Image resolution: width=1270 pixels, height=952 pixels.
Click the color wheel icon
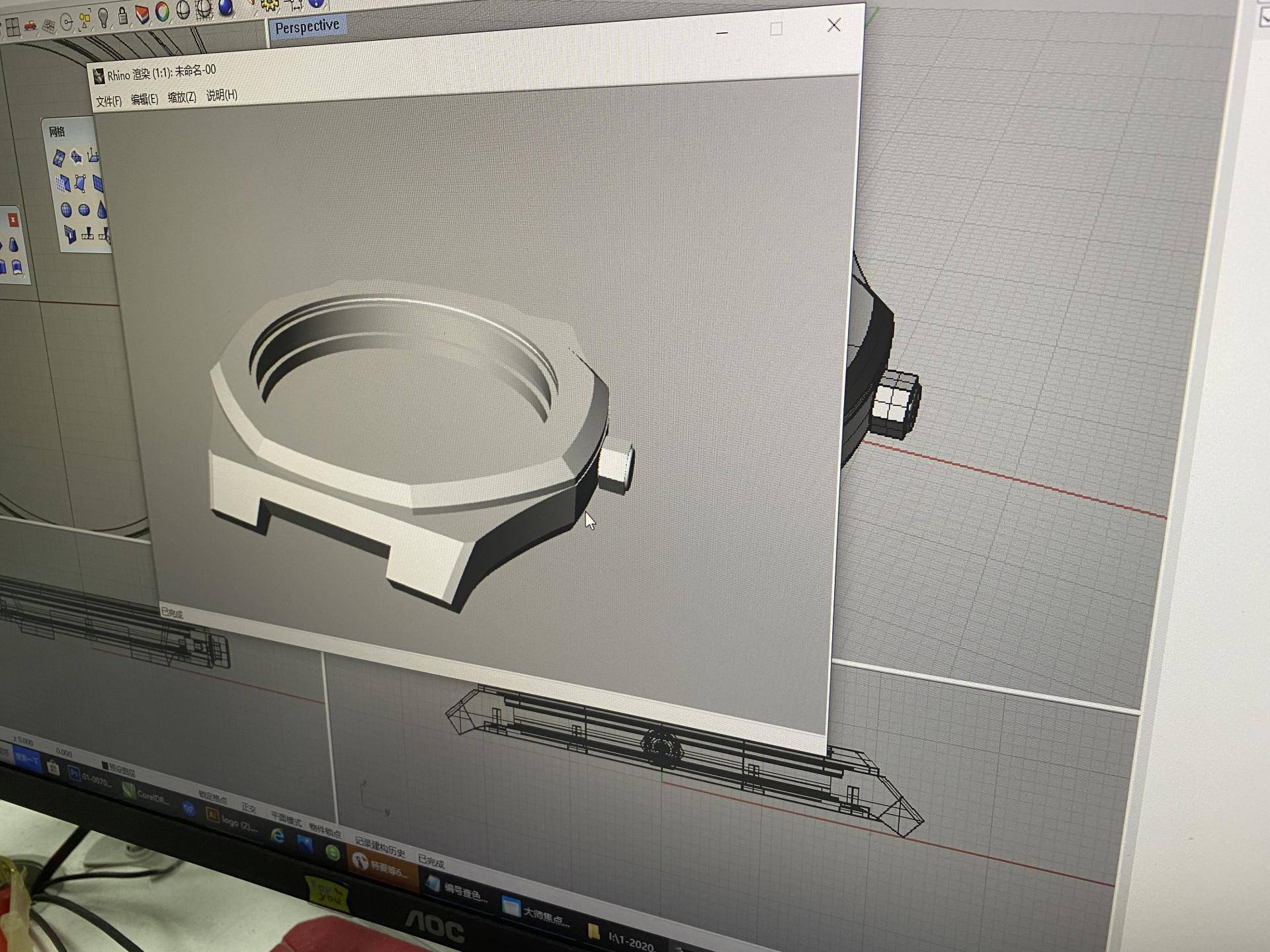[x=162, y=11]
